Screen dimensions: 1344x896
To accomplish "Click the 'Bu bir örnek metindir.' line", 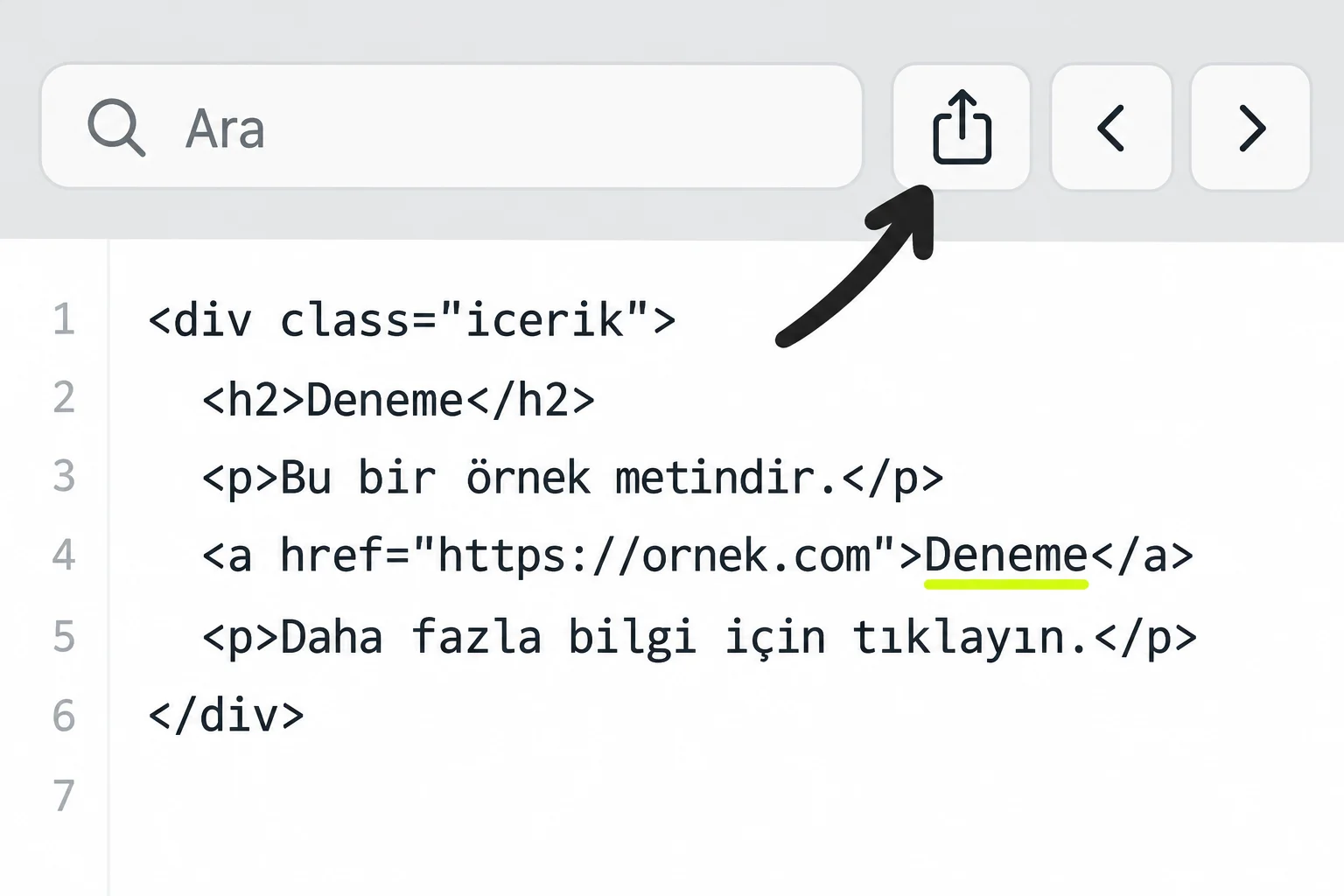I will (x=572, y=478).
